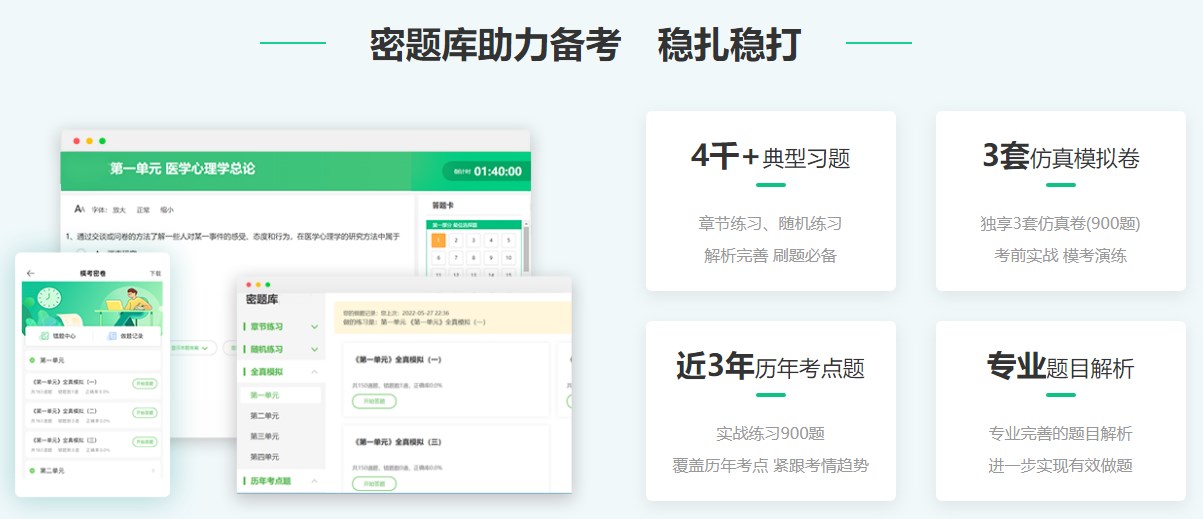Click the font size 'A' icon
This screenshot has width=1203, height=519.
click(79, 209)
